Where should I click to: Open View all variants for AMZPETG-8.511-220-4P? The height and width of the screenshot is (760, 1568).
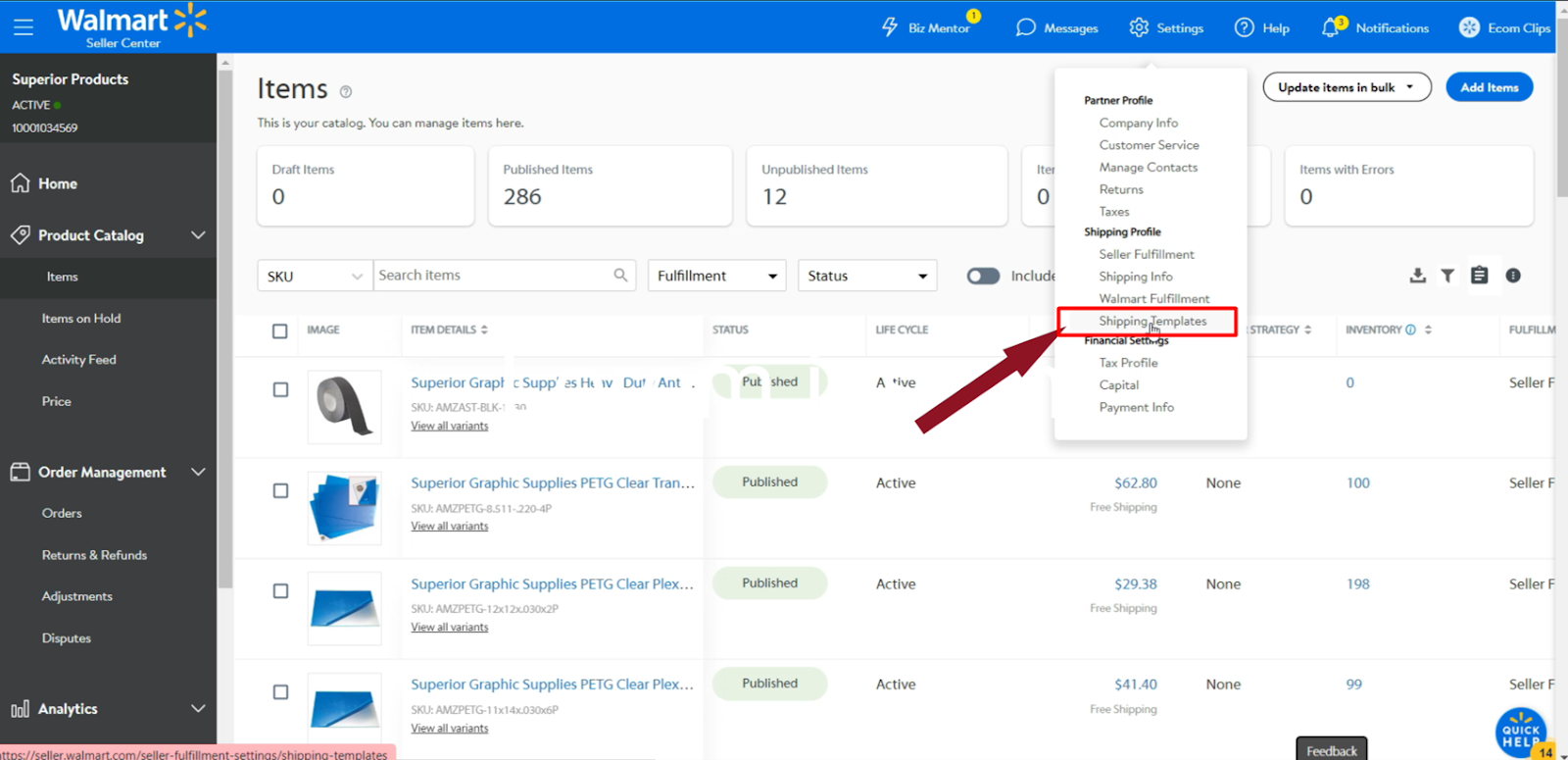pos(450,527)
